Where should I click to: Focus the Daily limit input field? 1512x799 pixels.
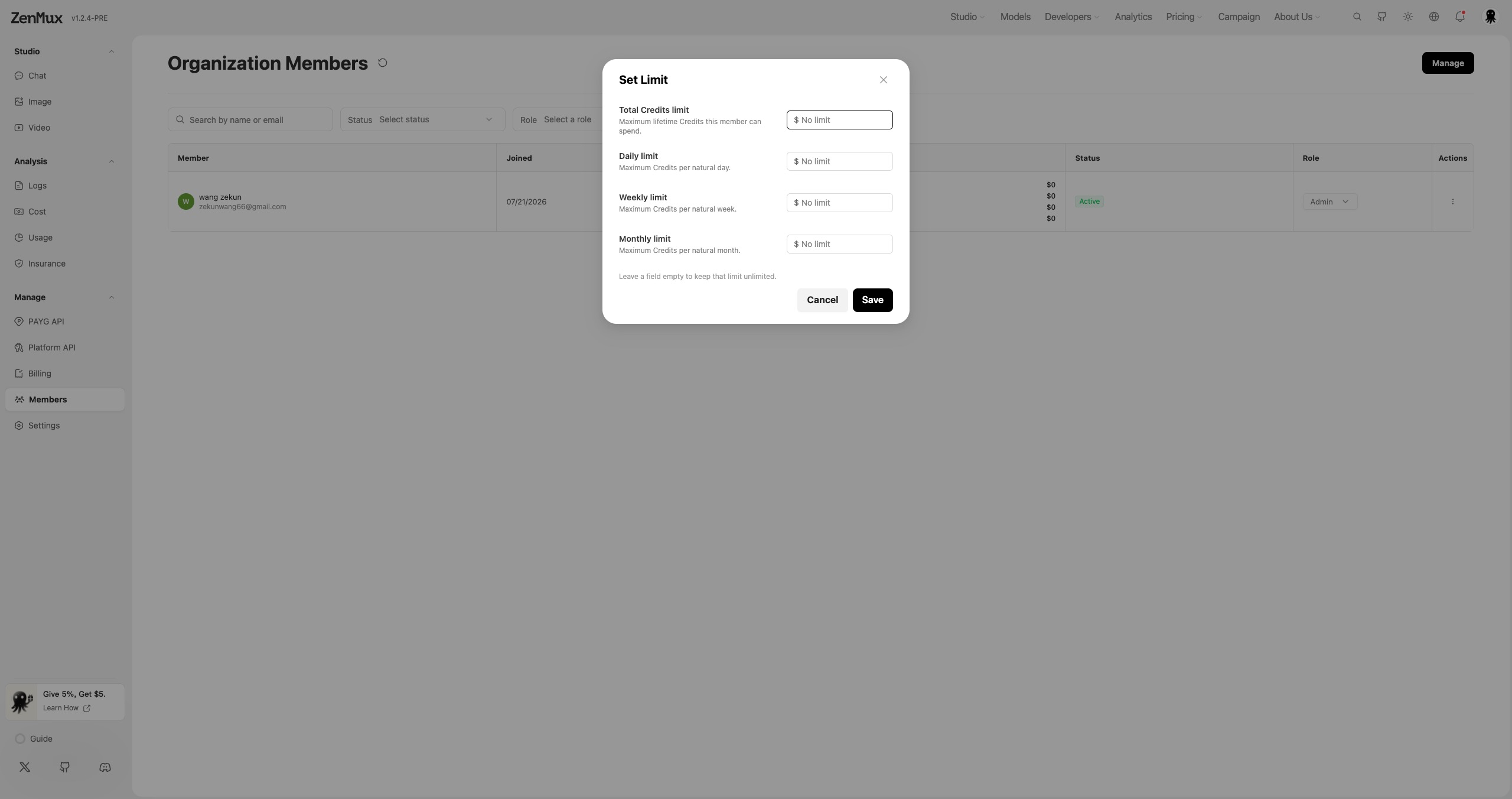(x=839, y=161)
